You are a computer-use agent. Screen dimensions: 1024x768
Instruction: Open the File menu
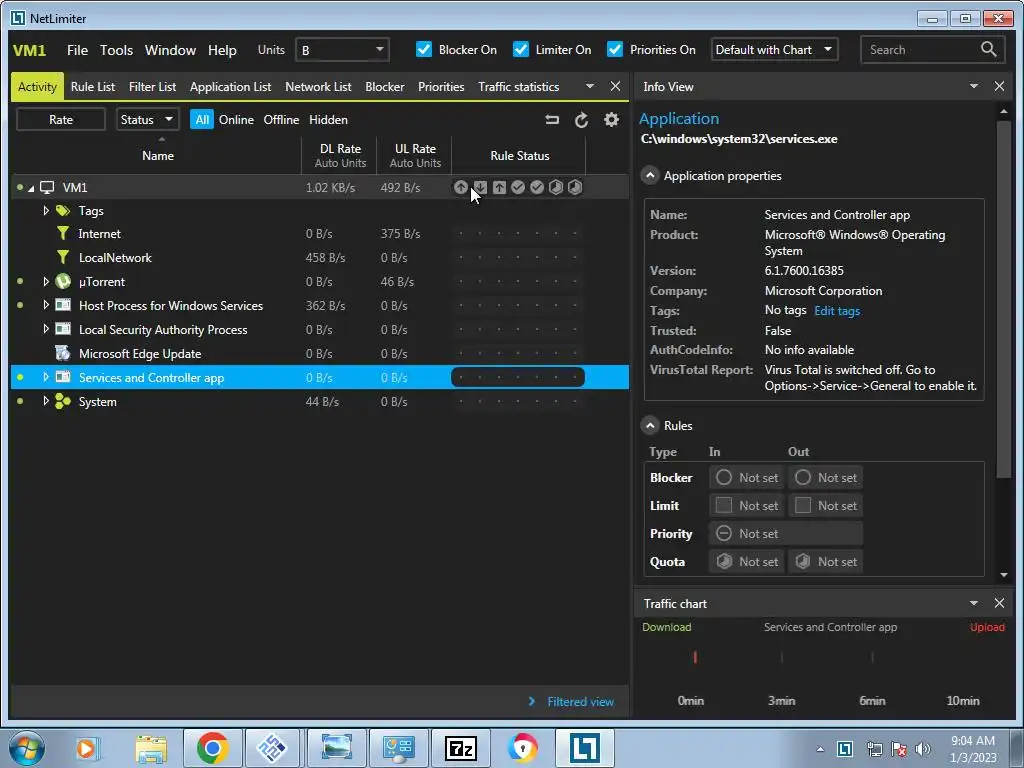pos(77,50)
